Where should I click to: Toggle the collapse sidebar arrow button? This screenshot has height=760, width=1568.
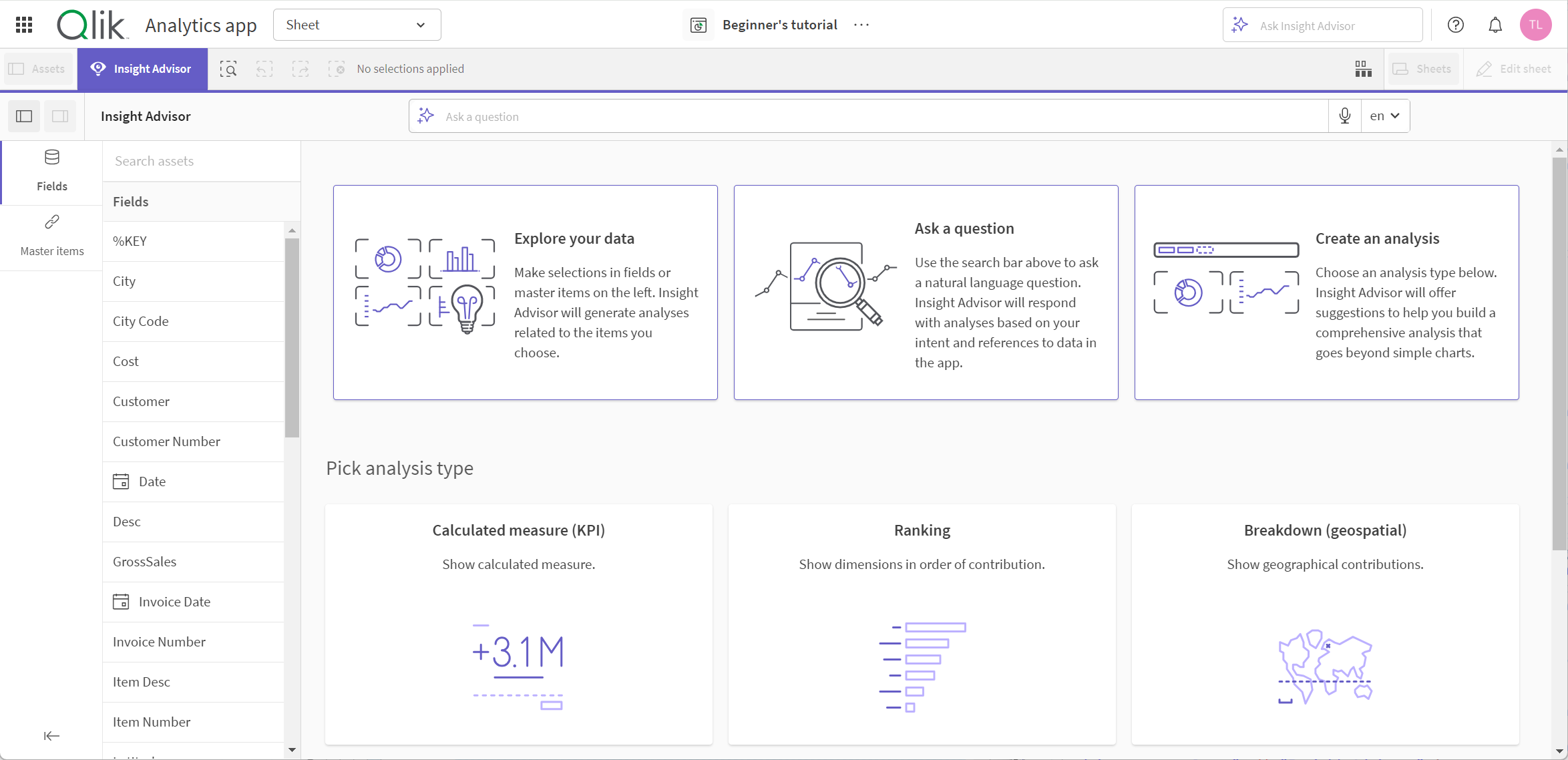pos(51,736)
